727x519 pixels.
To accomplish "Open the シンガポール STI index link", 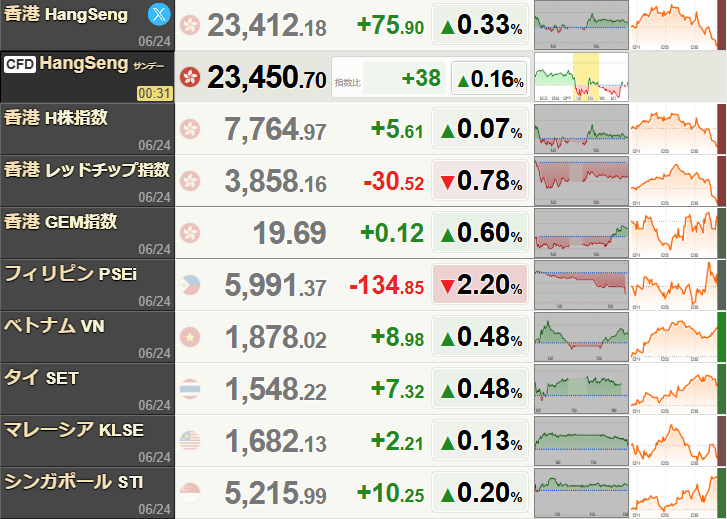I will point(74,481).
